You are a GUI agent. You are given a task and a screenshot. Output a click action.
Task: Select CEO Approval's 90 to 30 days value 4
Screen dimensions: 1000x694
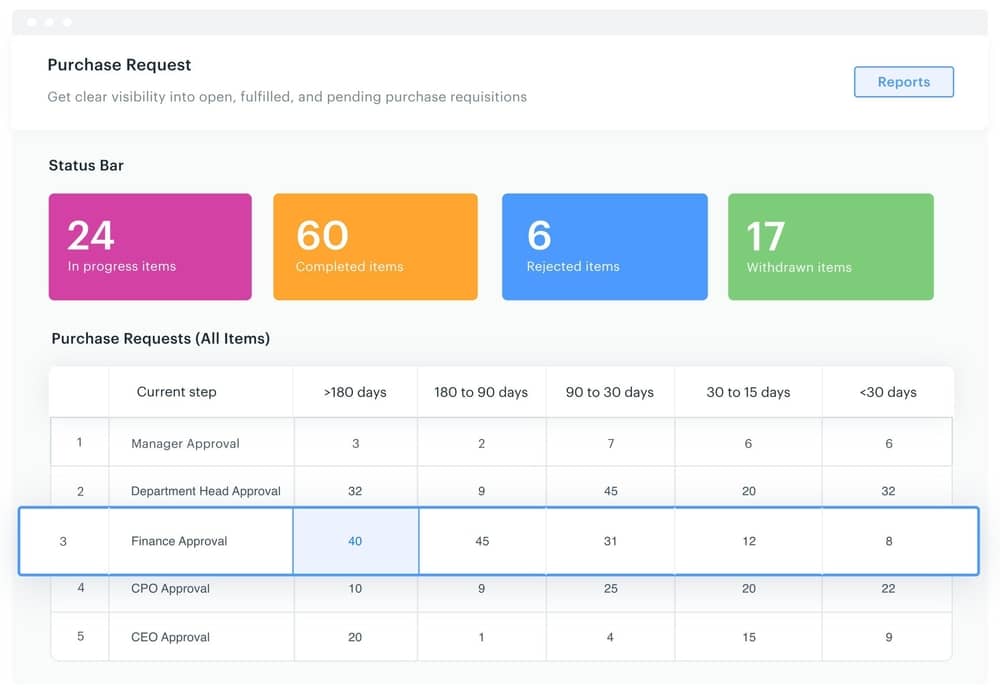[610, 637]
